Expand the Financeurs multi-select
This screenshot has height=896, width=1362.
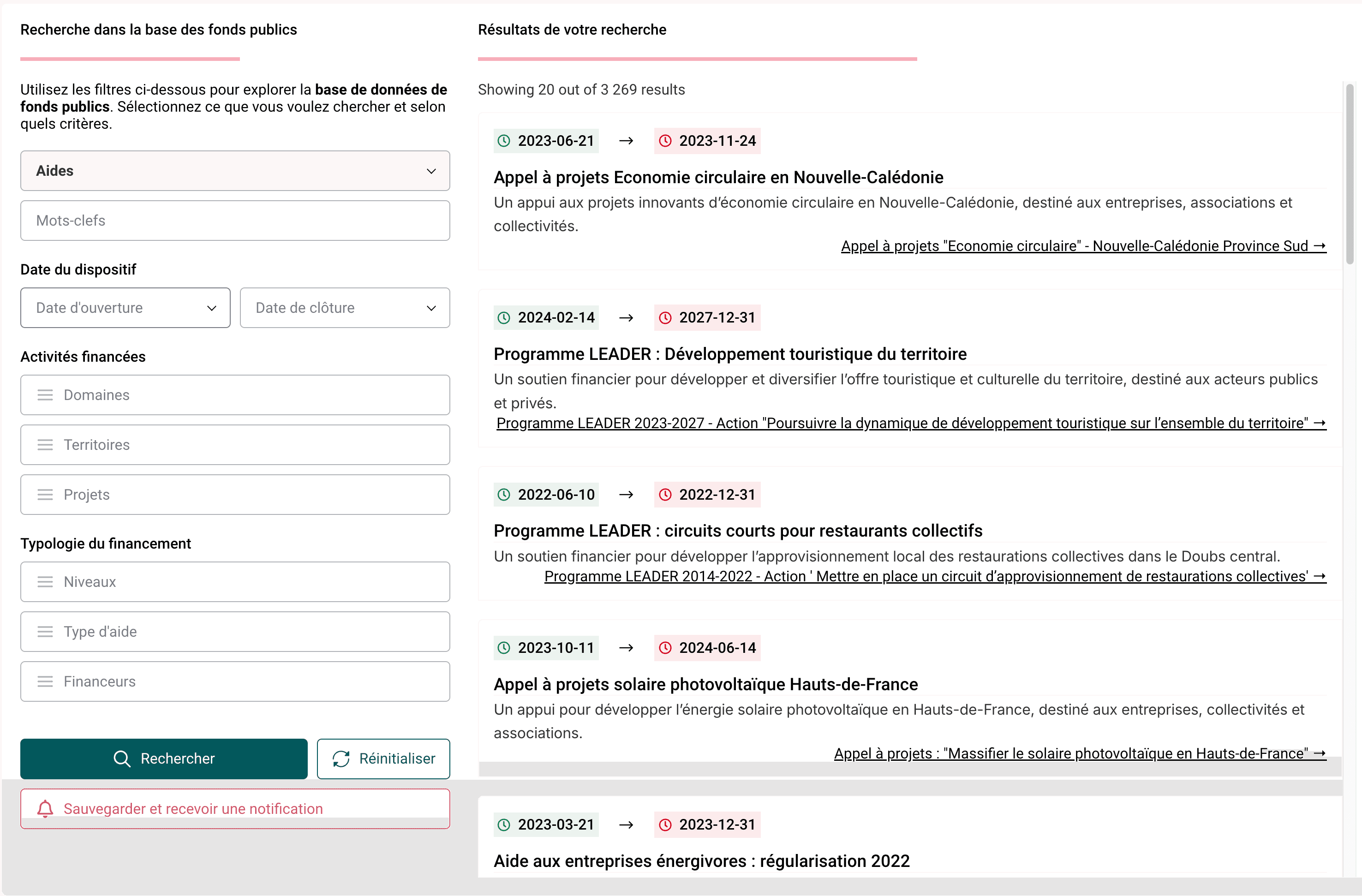pyautogui.click(x=235, y=681)
